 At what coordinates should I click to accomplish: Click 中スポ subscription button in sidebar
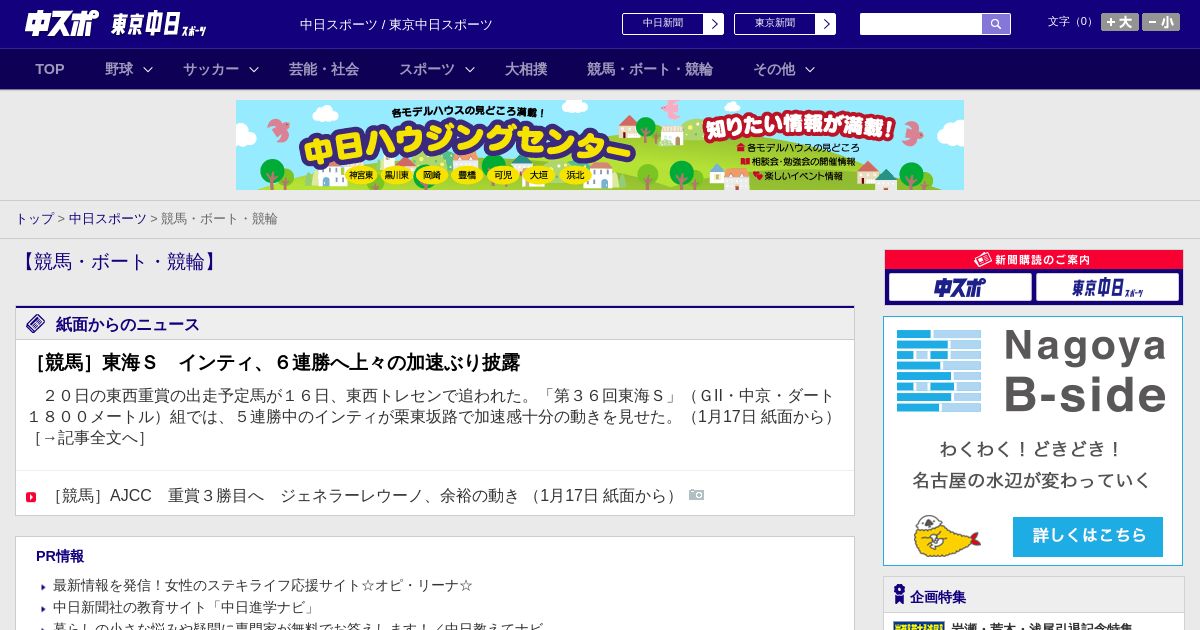click(960, 287)
